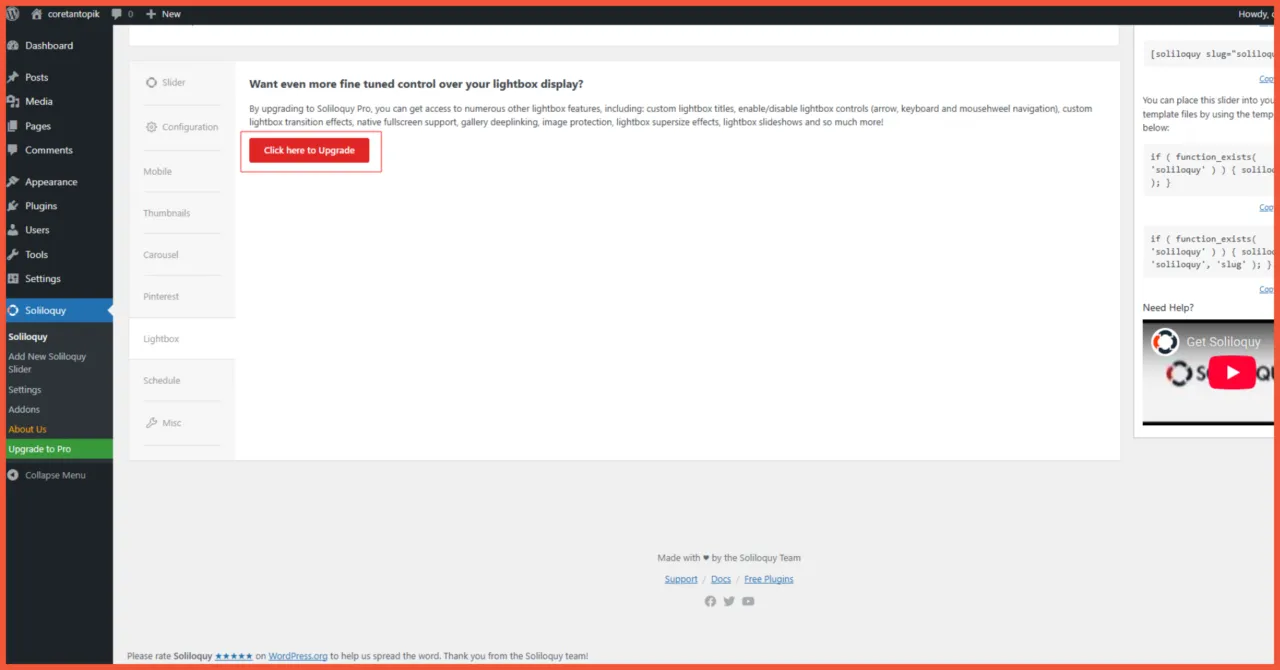Click the Facebook icon in footer

[x=710, y=601]
